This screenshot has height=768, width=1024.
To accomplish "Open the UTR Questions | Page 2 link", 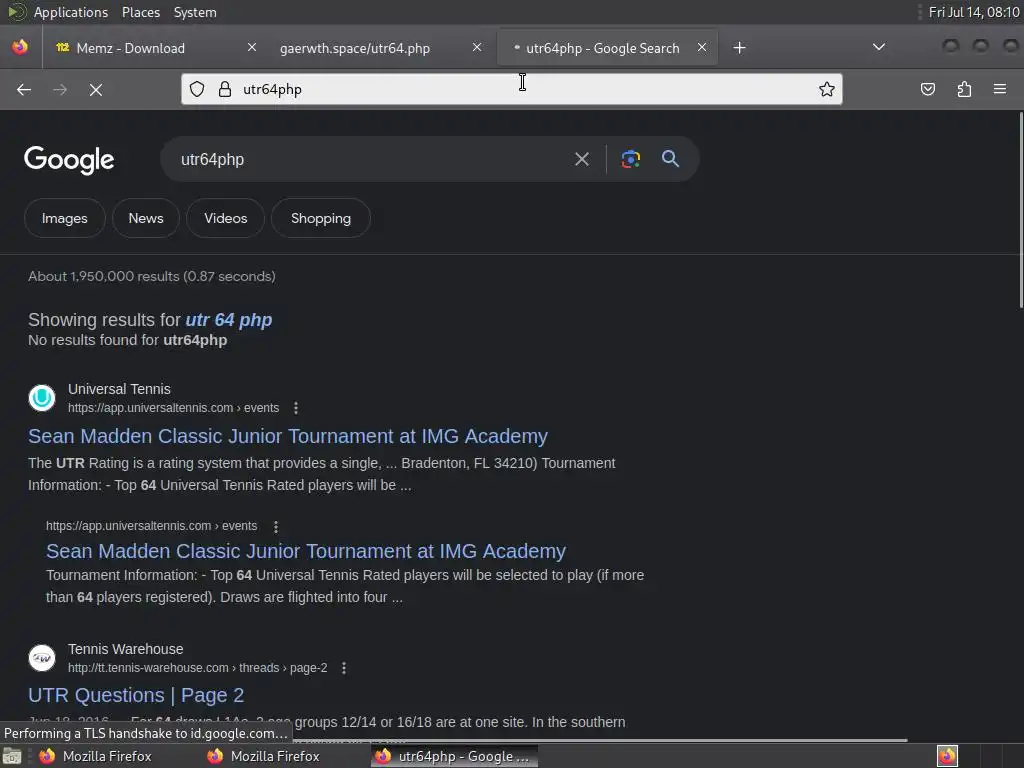I will coord(136,696).
